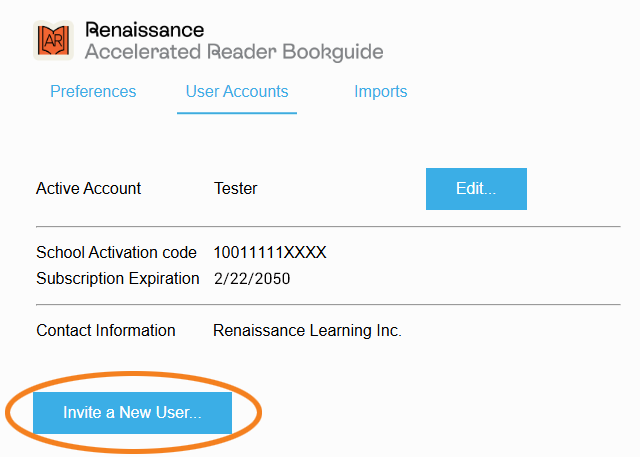Click the School Activation code label
Screen dimensions: 640x457
(116, 252)
